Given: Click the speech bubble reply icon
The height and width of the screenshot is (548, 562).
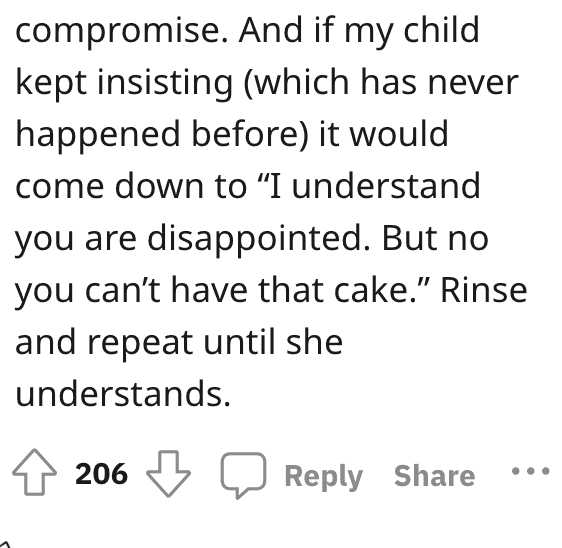Looking at the screenshot, I should pos(243,475).
